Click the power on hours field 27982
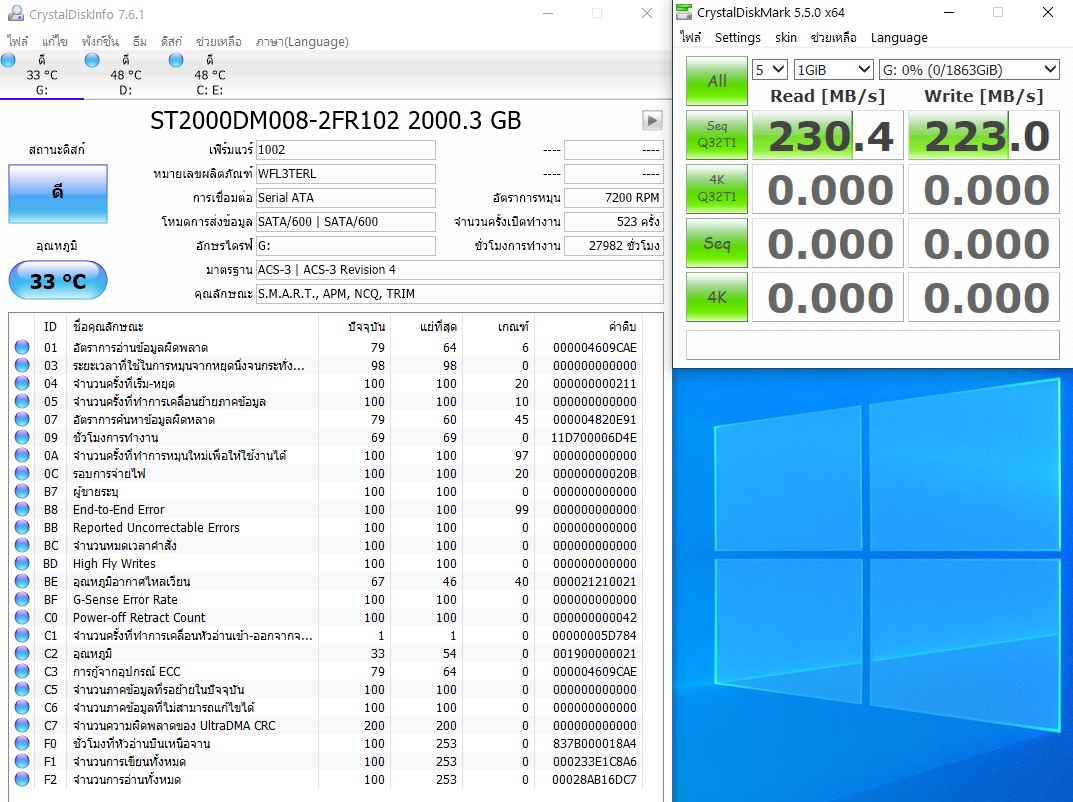 coord(614,246)
